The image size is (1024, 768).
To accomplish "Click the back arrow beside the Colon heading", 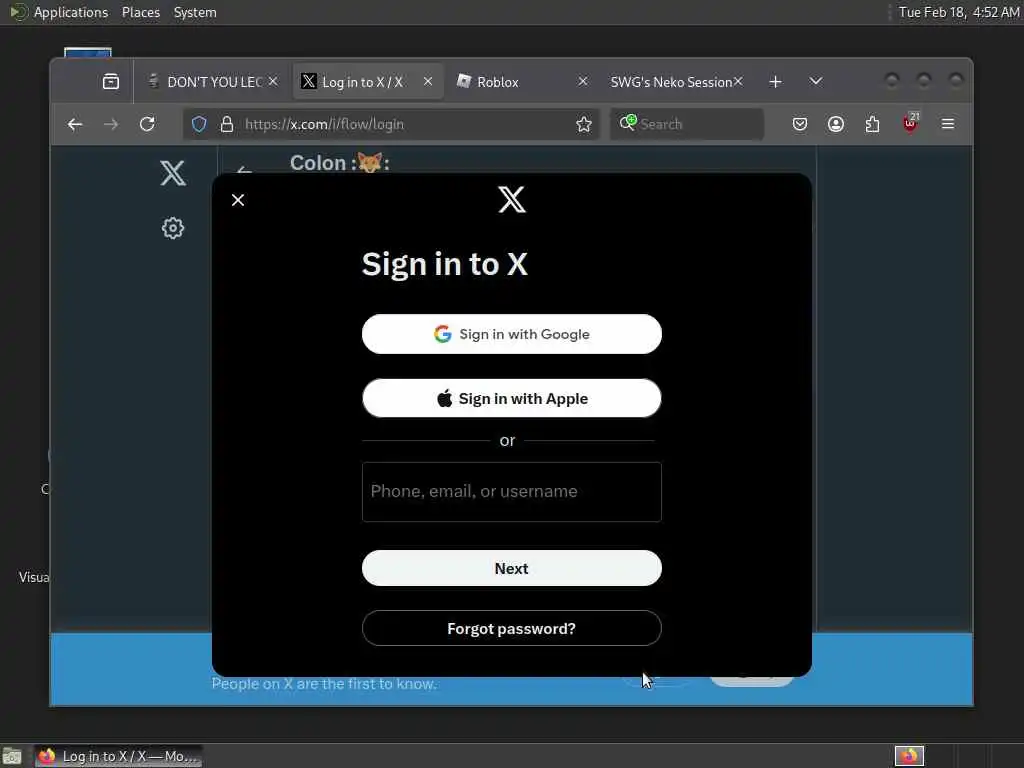I will (244, 170).
